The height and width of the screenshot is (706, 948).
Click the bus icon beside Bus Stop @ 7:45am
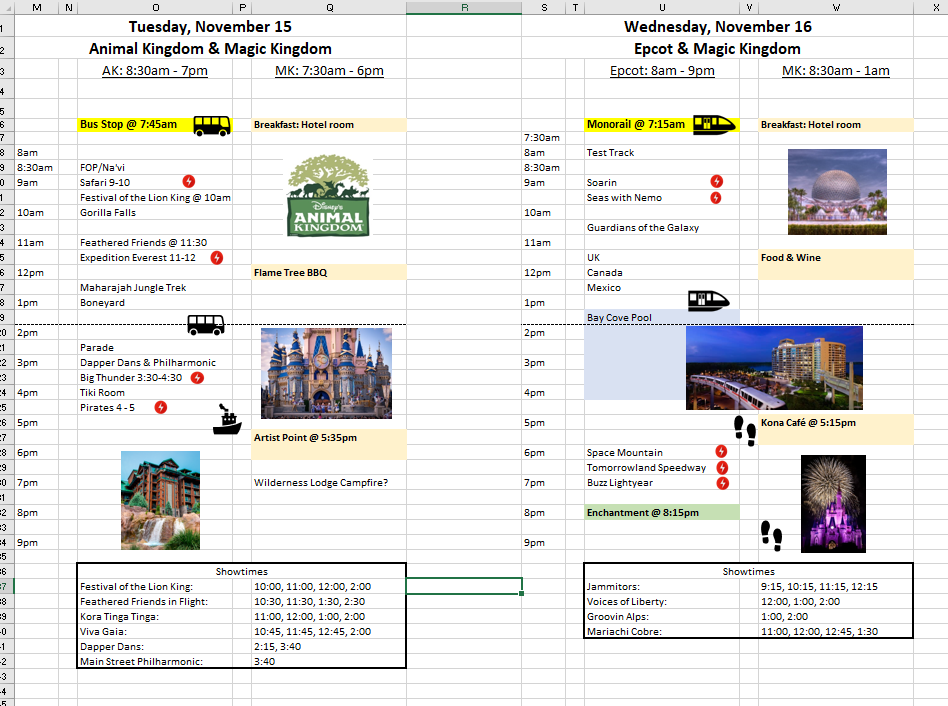click(x=211, y=125)
